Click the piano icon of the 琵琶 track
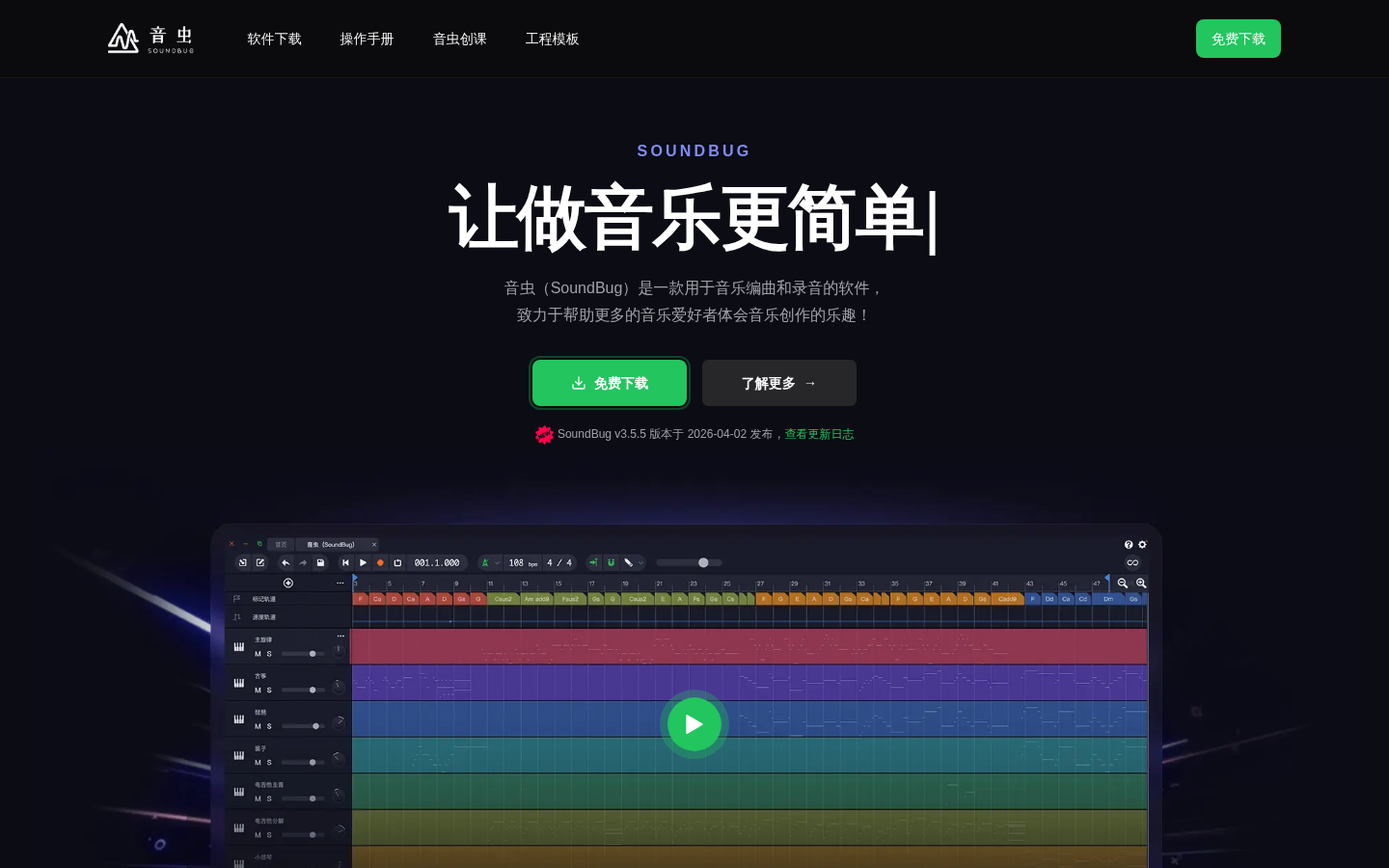1389x868 pixels. tap(239, 719)
